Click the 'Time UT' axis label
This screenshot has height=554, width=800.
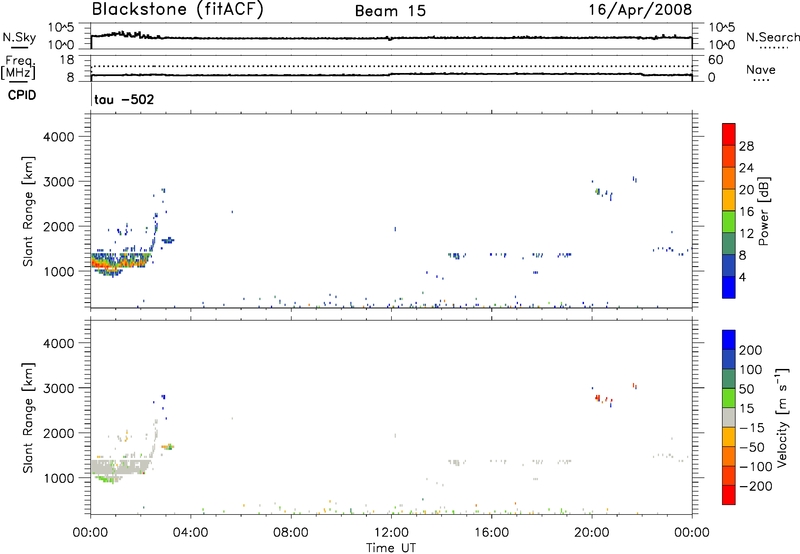pyautogui.click(x=391, y=548)
